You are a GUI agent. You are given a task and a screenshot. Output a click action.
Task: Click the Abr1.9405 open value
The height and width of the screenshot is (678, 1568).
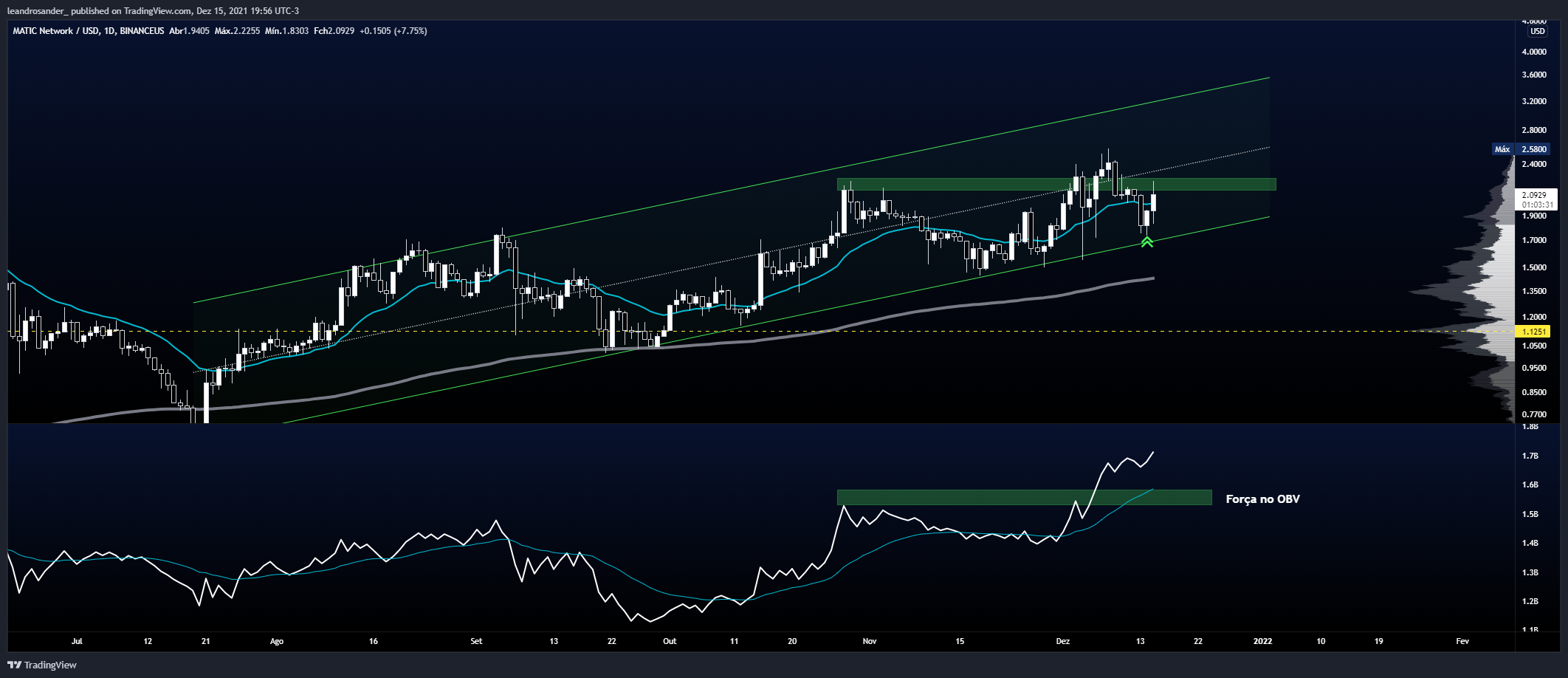(189, 31)
